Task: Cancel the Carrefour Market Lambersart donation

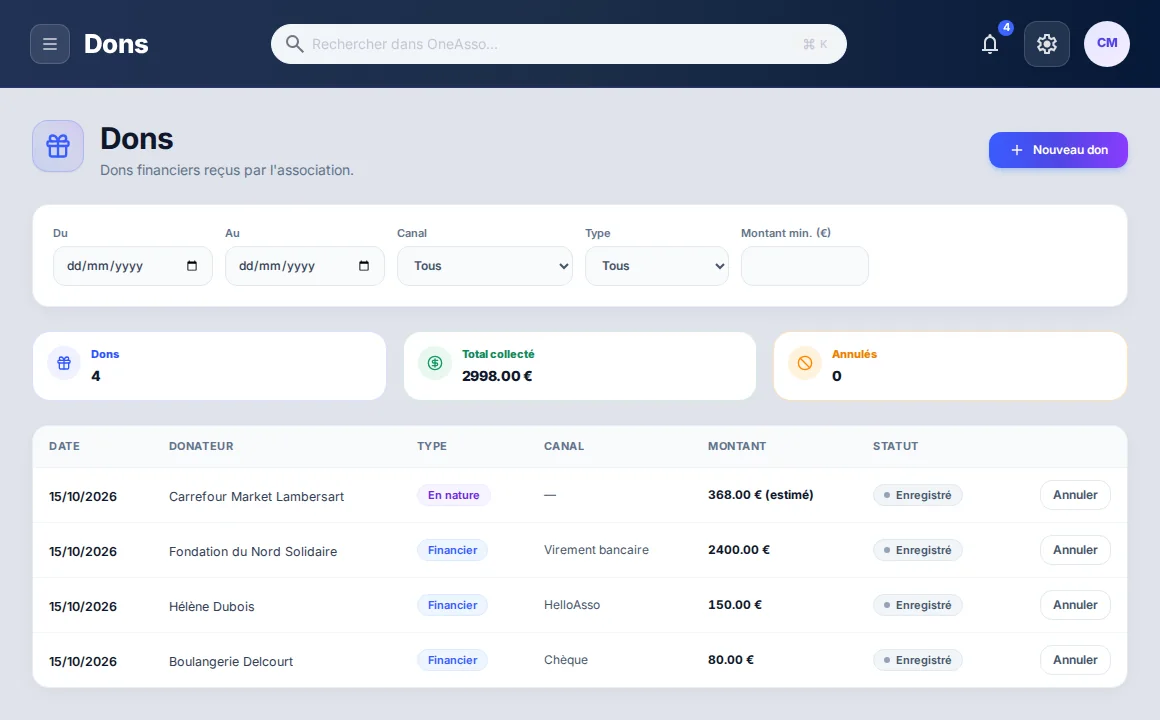Action: 1075,495
